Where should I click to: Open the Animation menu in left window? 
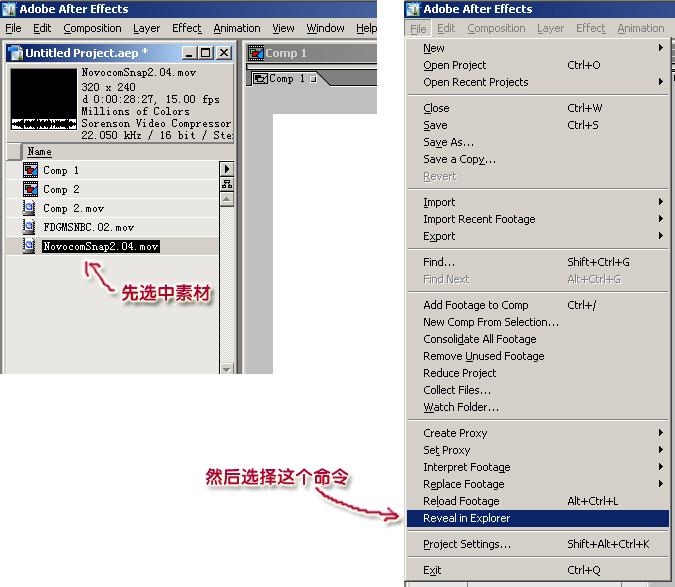(x=237, y=28)
